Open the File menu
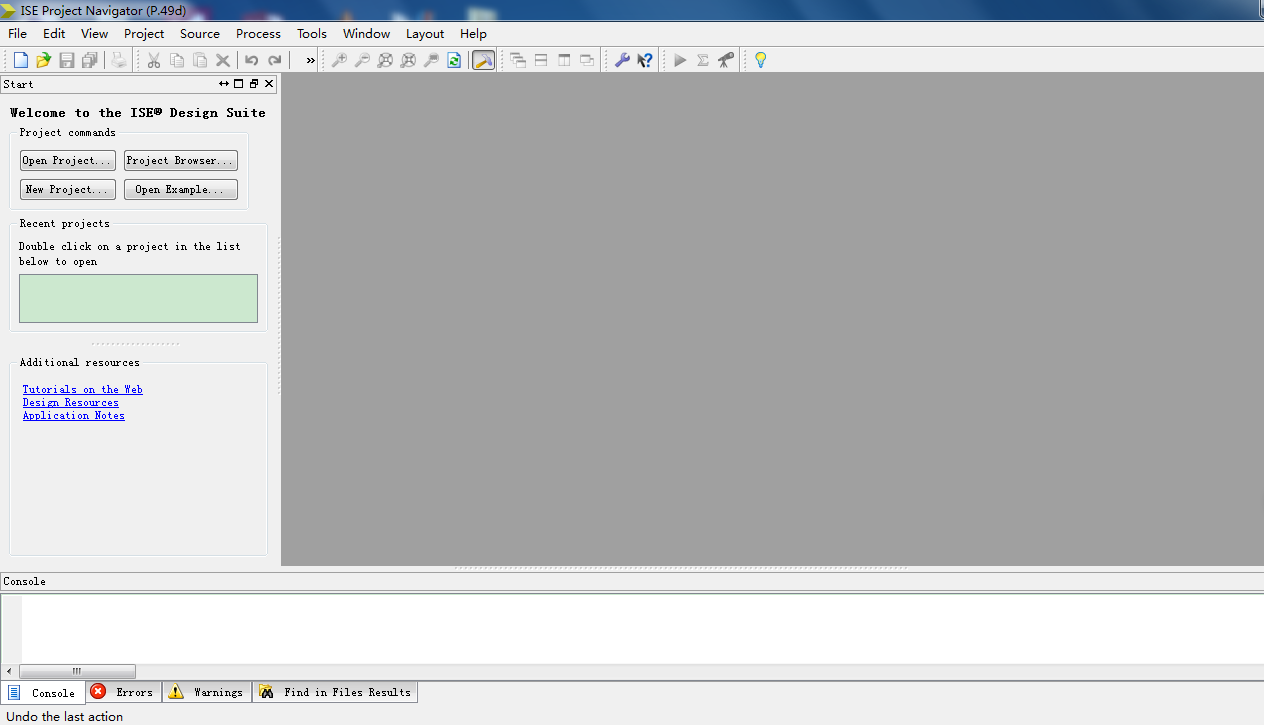Viewport: 1264px width, 725px height. click(17, 33)
